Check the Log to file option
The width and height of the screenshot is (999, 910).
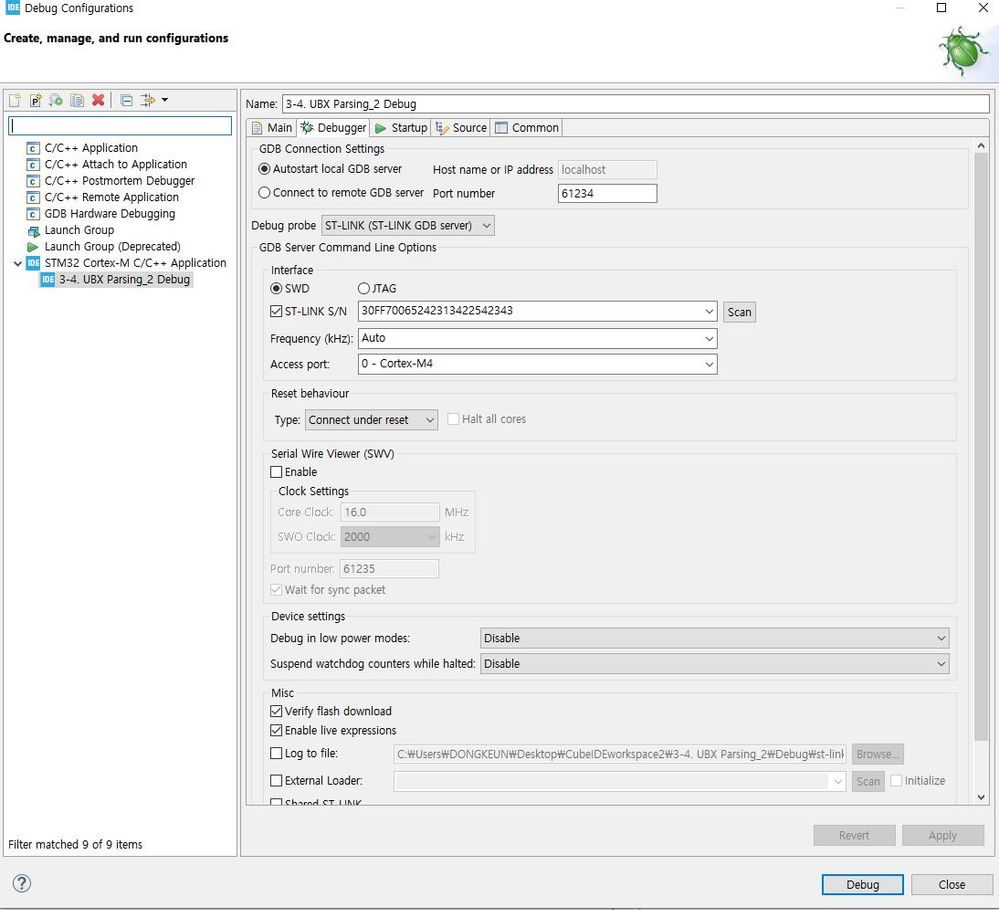276,753
